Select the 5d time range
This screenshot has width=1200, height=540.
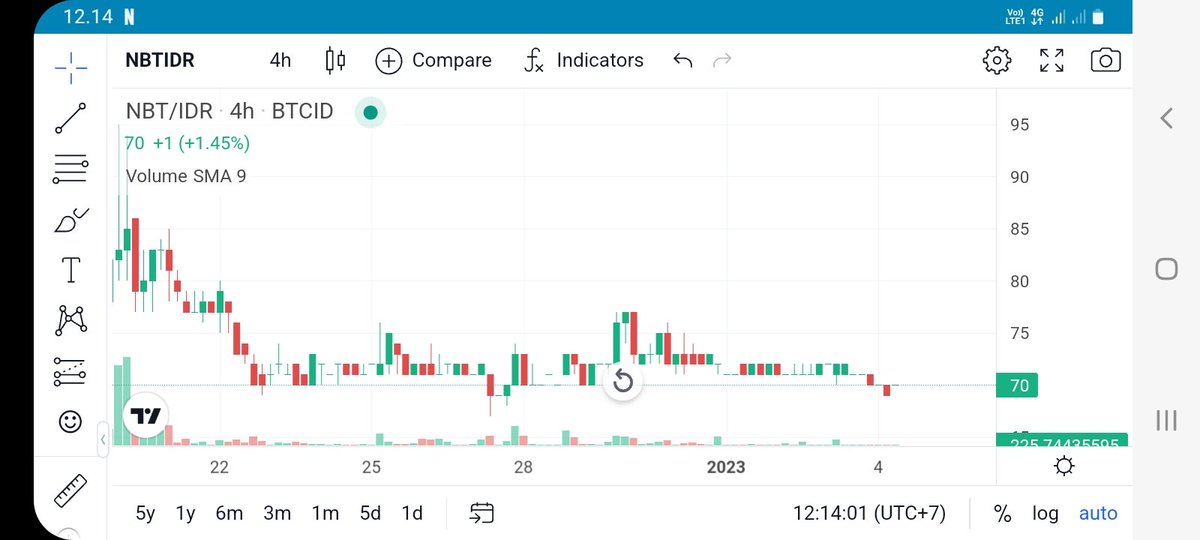370,513
